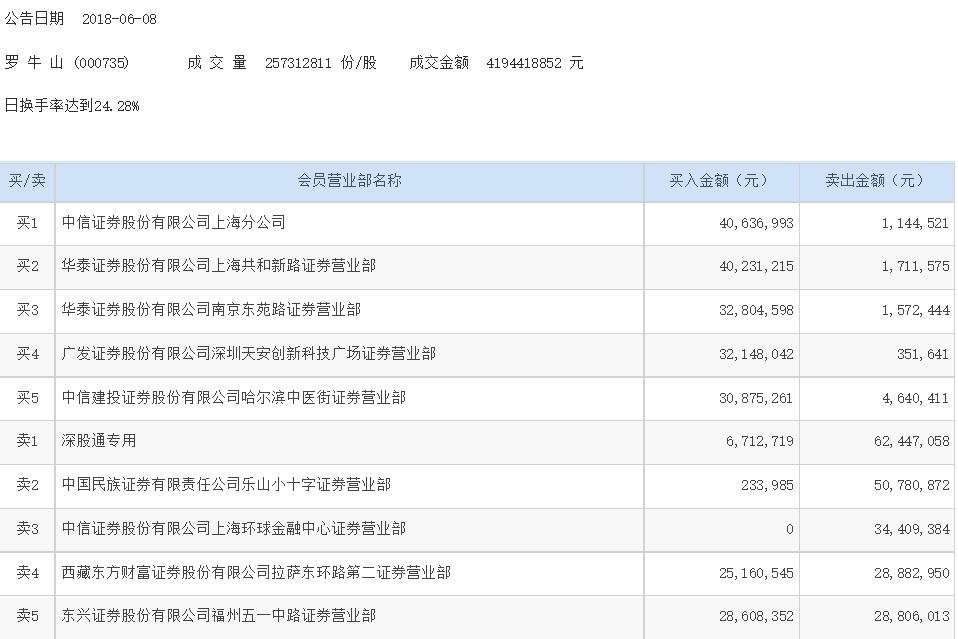
Task: Select row 华泰证券股份有限公司上海共和新路证券营业部
Action: [x=477, y=267]
